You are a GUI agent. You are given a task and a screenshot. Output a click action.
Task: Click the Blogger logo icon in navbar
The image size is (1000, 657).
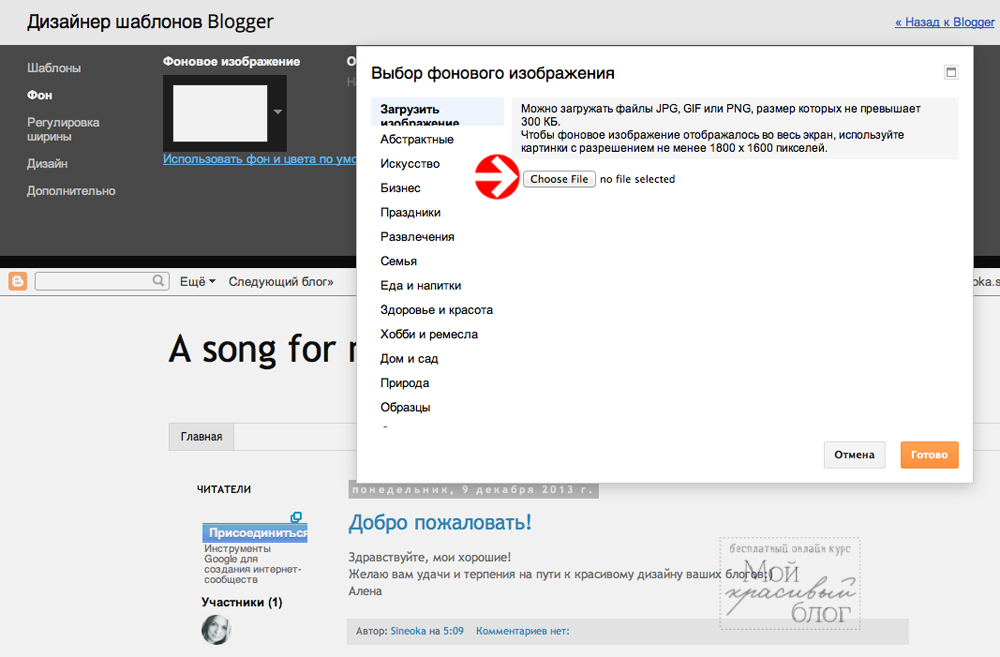point(18,281)
